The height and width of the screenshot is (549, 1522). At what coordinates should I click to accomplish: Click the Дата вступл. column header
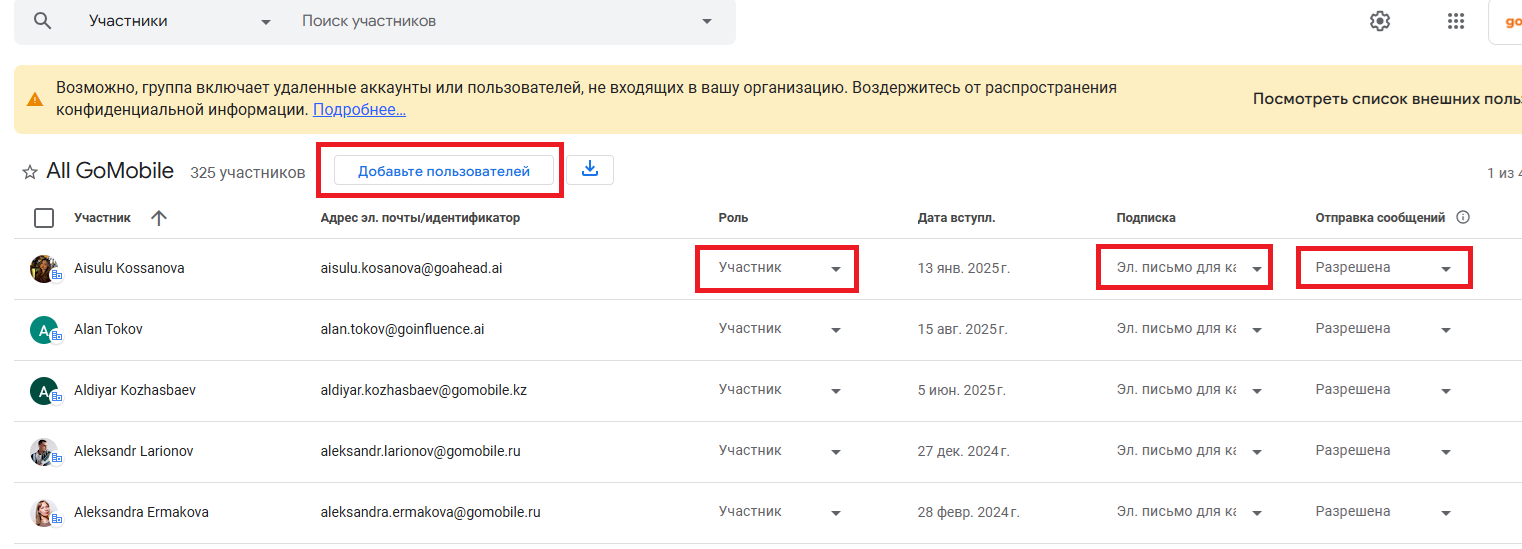(956, 218)
